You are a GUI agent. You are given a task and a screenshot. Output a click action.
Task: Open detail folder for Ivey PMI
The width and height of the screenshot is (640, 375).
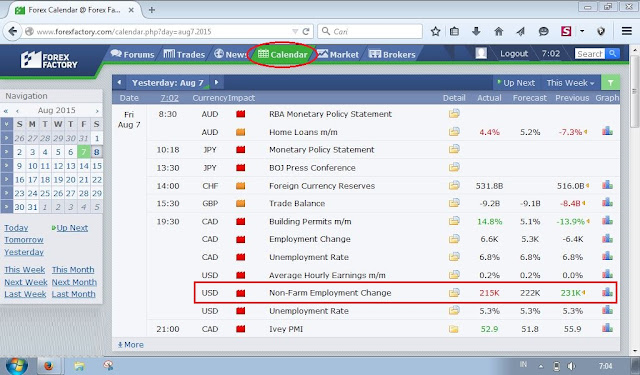pyautogui.click(x=453, y=329)
